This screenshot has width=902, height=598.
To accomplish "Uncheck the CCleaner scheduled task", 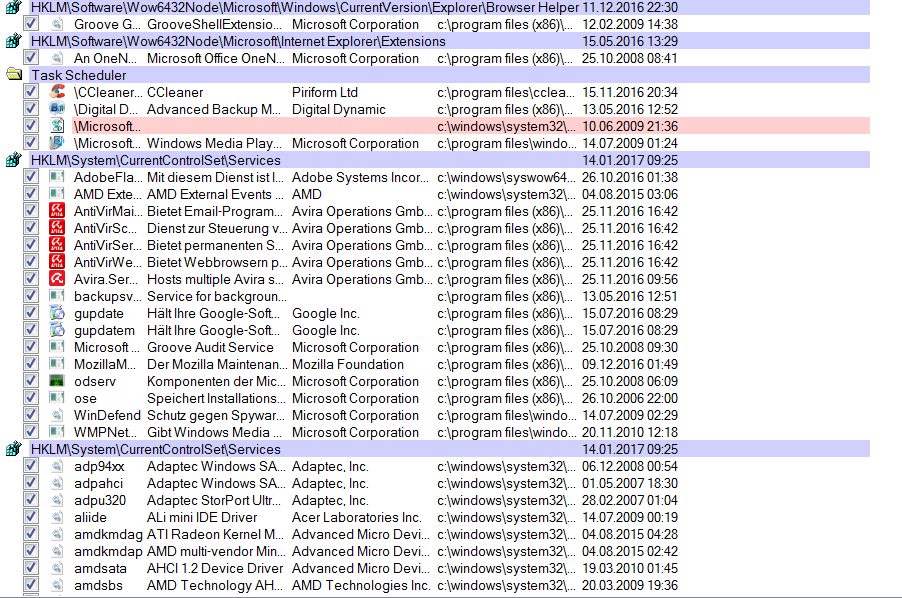I will click(x=31, y=92).
